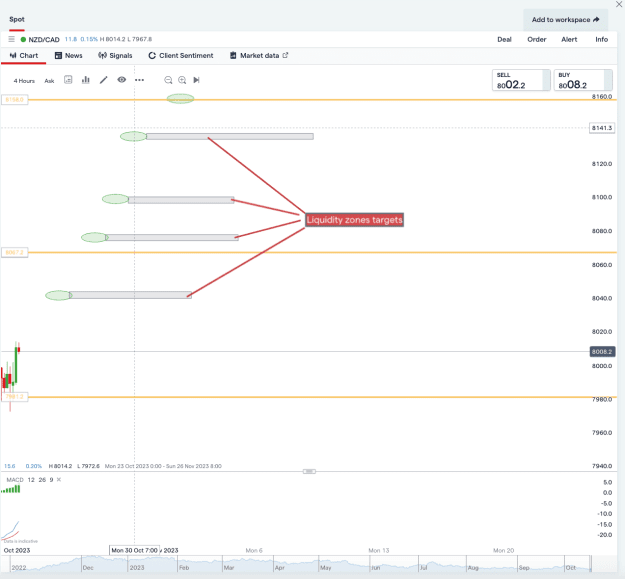
Task: Open external Market data link icon
Action: (x=285, y=55)
